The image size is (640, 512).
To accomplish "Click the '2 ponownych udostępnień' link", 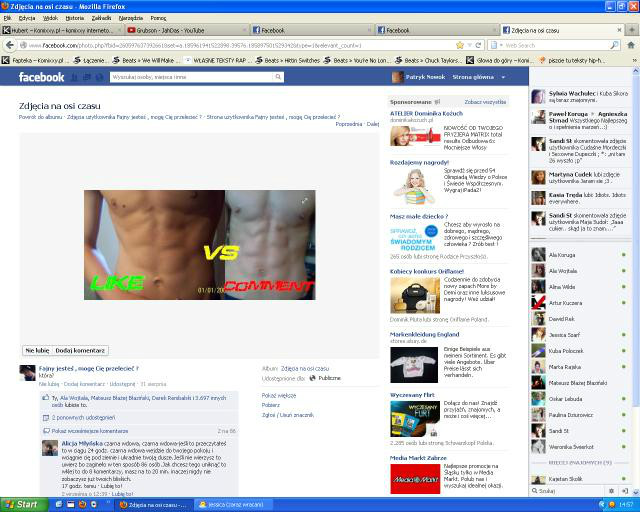I will 83,418.
